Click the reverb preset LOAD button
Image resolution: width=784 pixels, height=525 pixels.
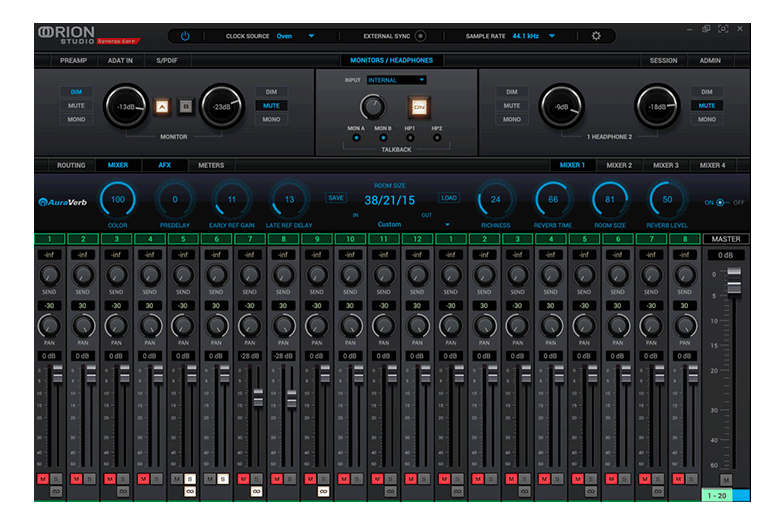[449, 198]
